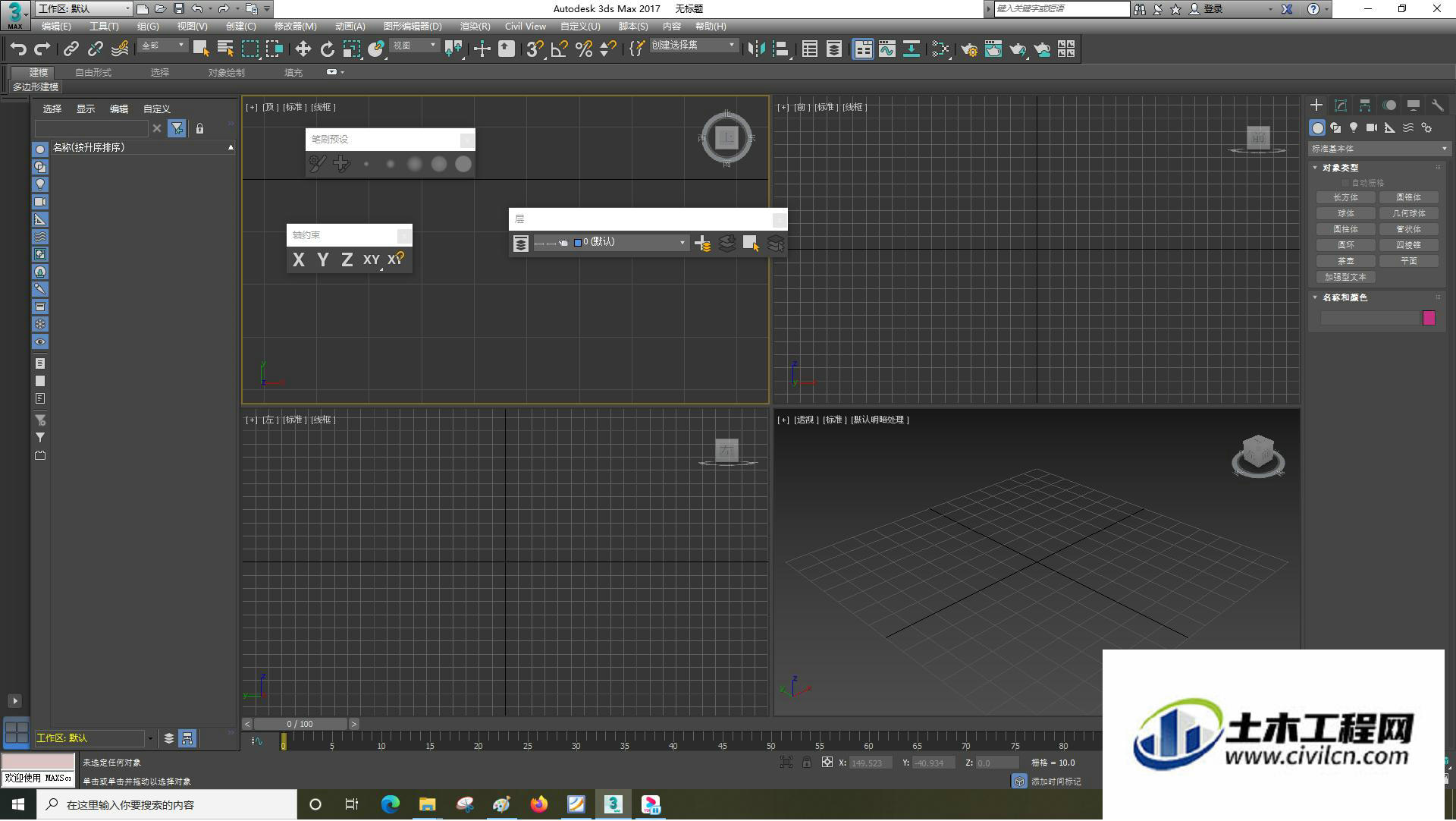Viewport: 1456px width, 821px height.
Task: Click the object name input field
Action: tap(1370, 319)
